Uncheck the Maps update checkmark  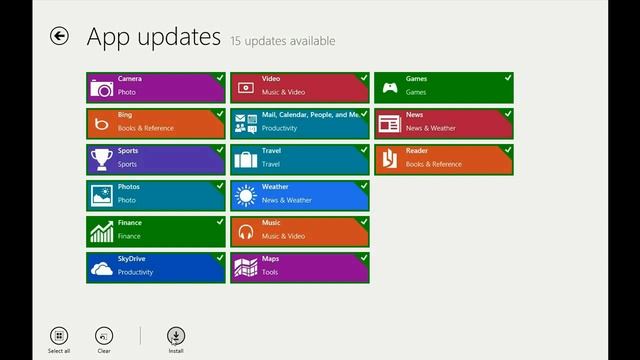click(x=364, y=258)
